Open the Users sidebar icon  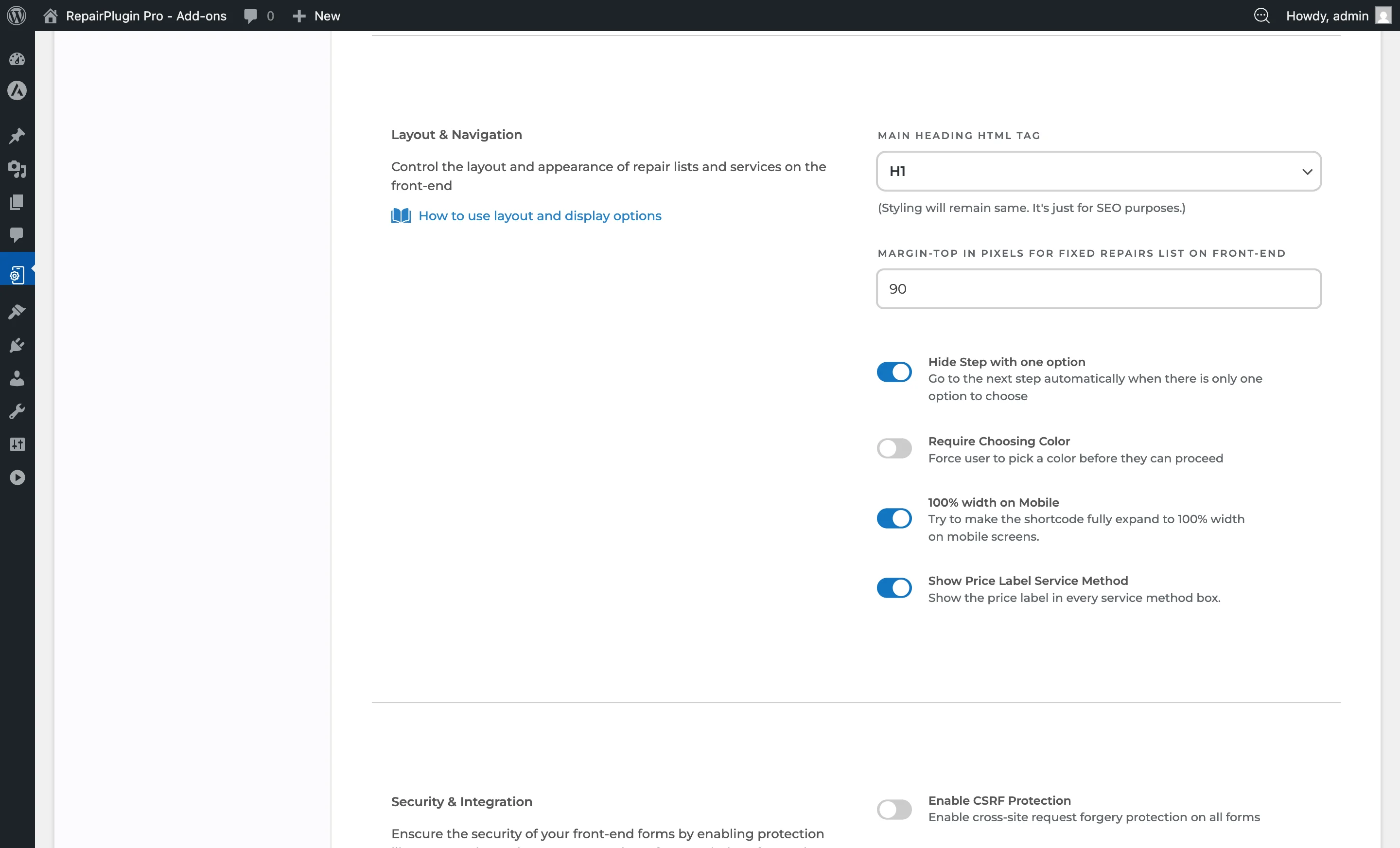click(x=17, y=378)
